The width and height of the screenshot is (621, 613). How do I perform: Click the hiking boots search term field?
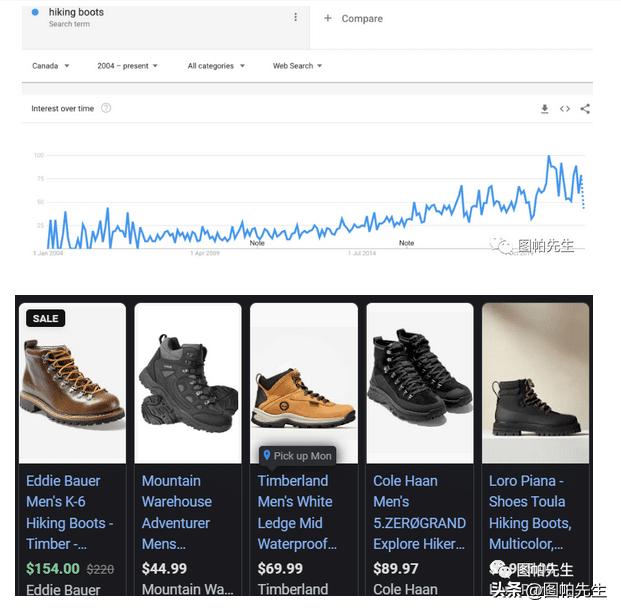(x=150, y=17)
